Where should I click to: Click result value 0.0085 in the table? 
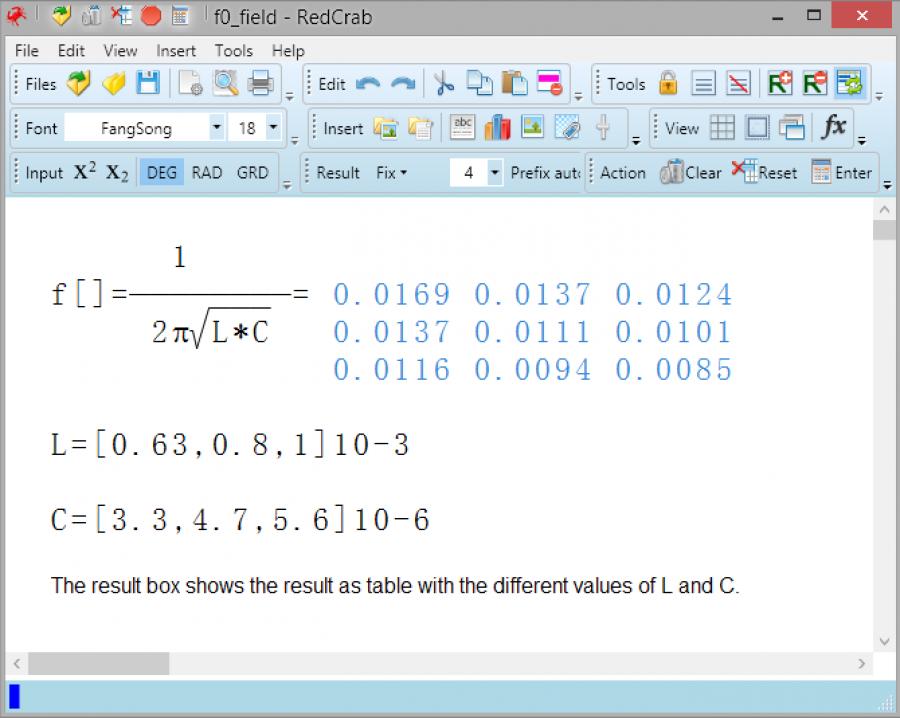(x=674, y=370)
